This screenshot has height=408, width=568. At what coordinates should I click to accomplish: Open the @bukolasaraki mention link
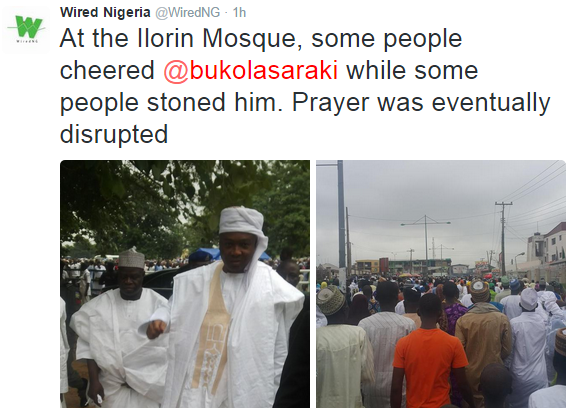251,70
